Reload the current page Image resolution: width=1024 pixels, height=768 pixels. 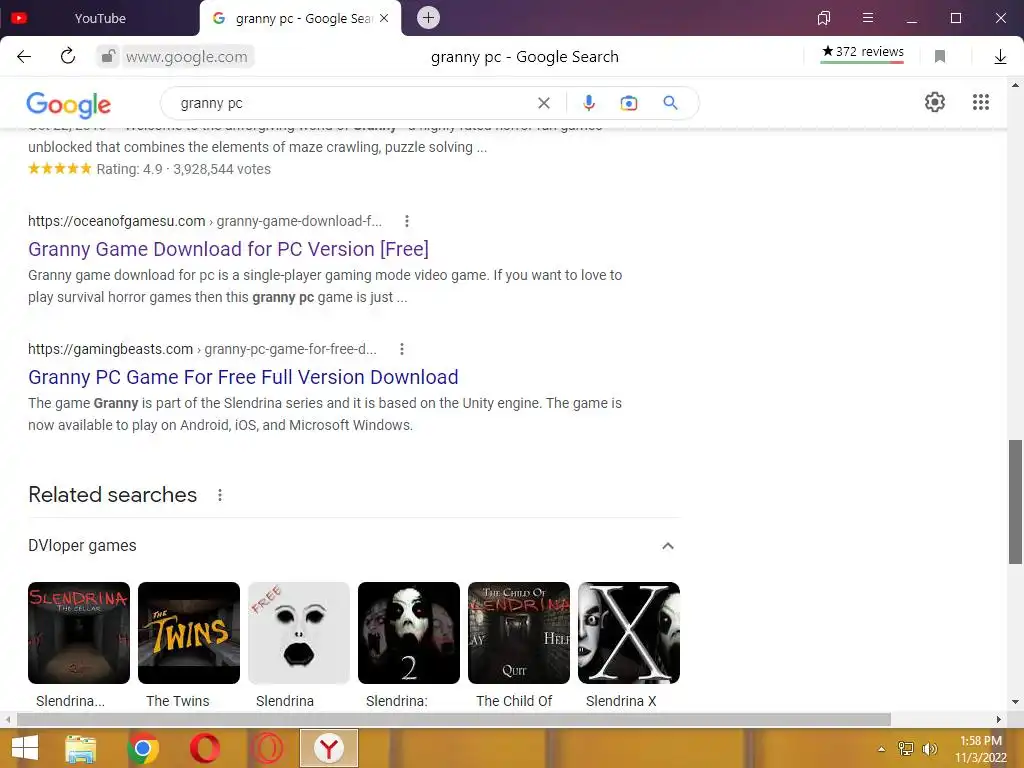pyautogui.click(x=68, y=57)
